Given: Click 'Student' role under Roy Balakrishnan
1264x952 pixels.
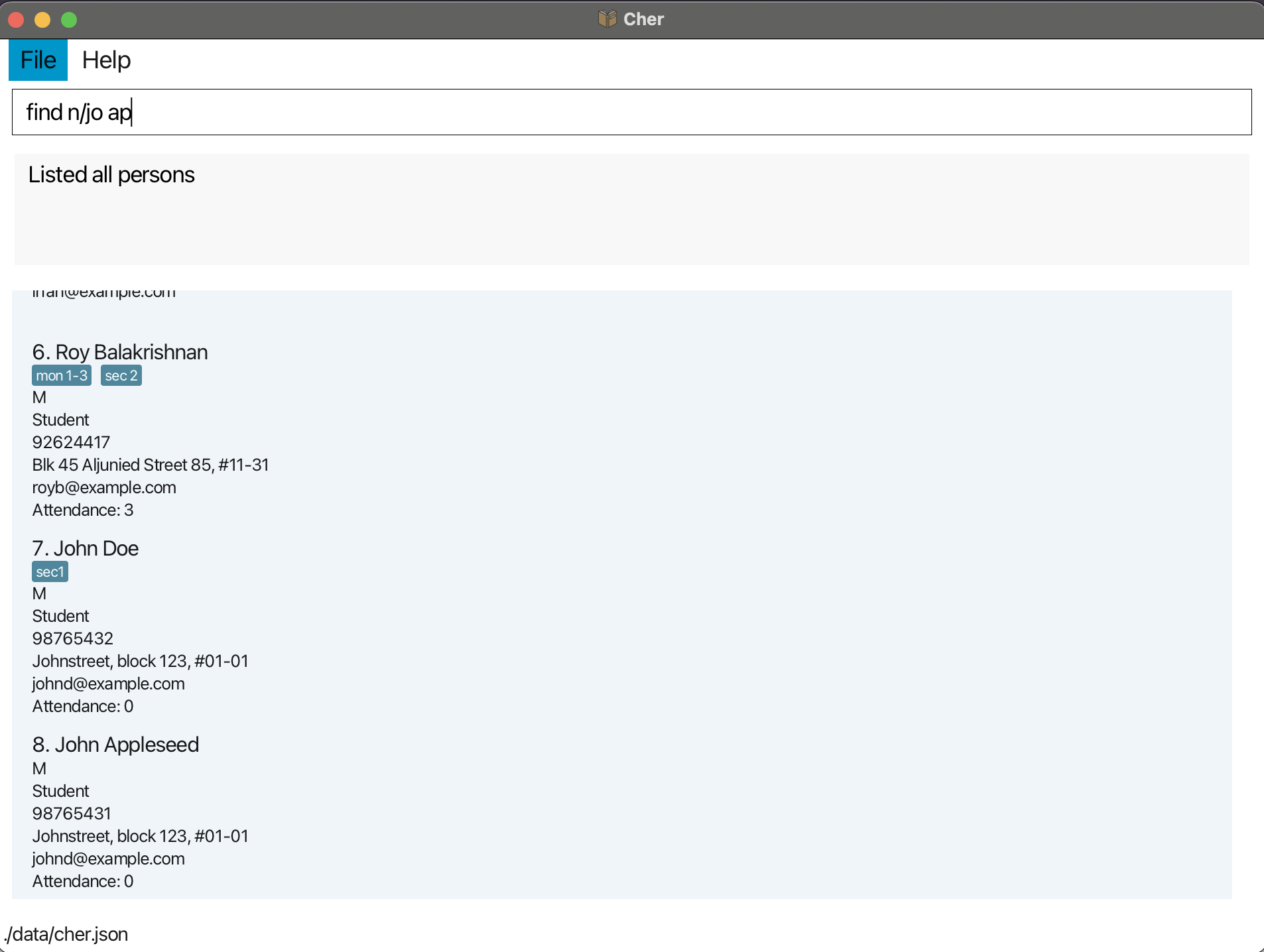Looking at the screenshot, I should (60, 420).
